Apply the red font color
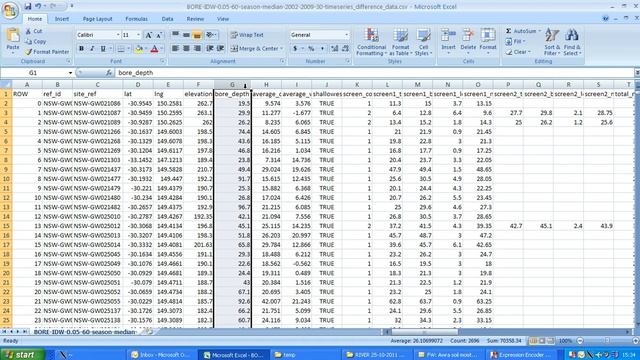 154,49
